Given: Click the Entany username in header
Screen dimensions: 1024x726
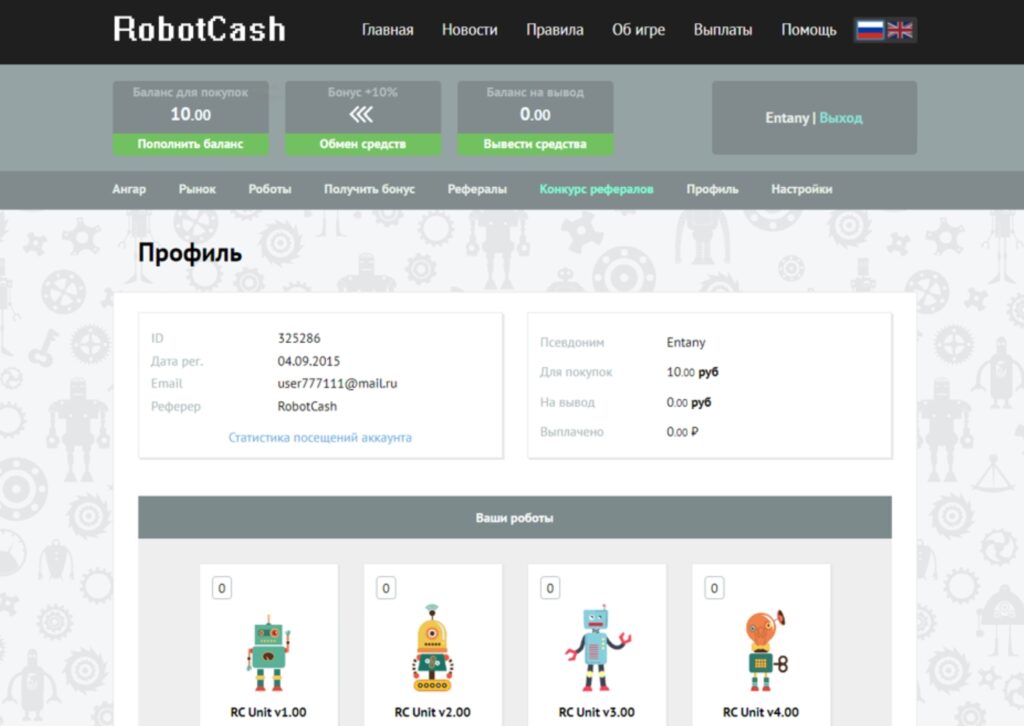Looking at the screenshot, I should click(787, 118).
